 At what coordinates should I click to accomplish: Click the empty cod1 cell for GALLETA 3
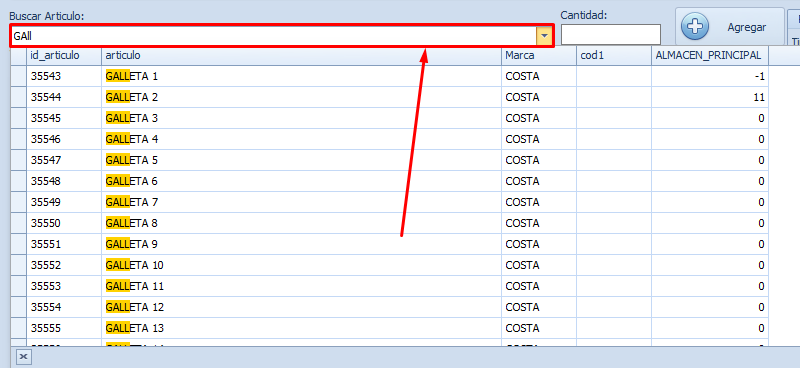[614, 118]
